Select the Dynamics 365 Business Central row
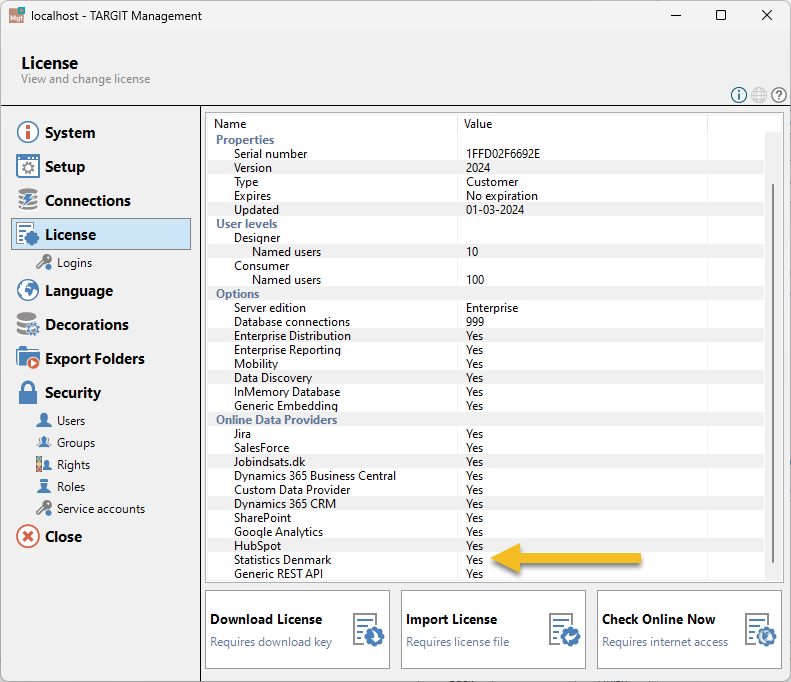791x682 pixels. coord(485,476)
